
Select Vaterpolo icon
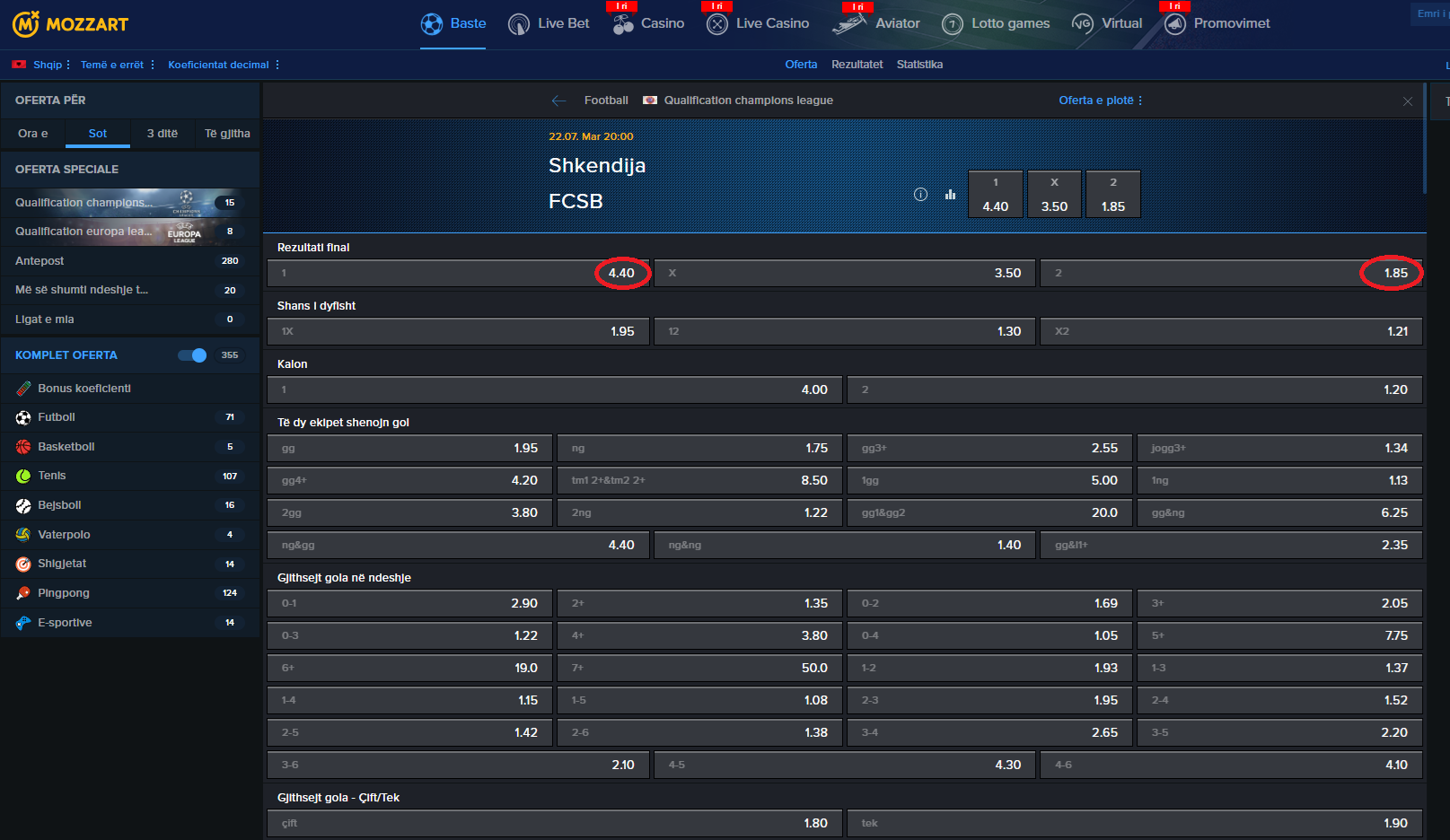[23, 535]
